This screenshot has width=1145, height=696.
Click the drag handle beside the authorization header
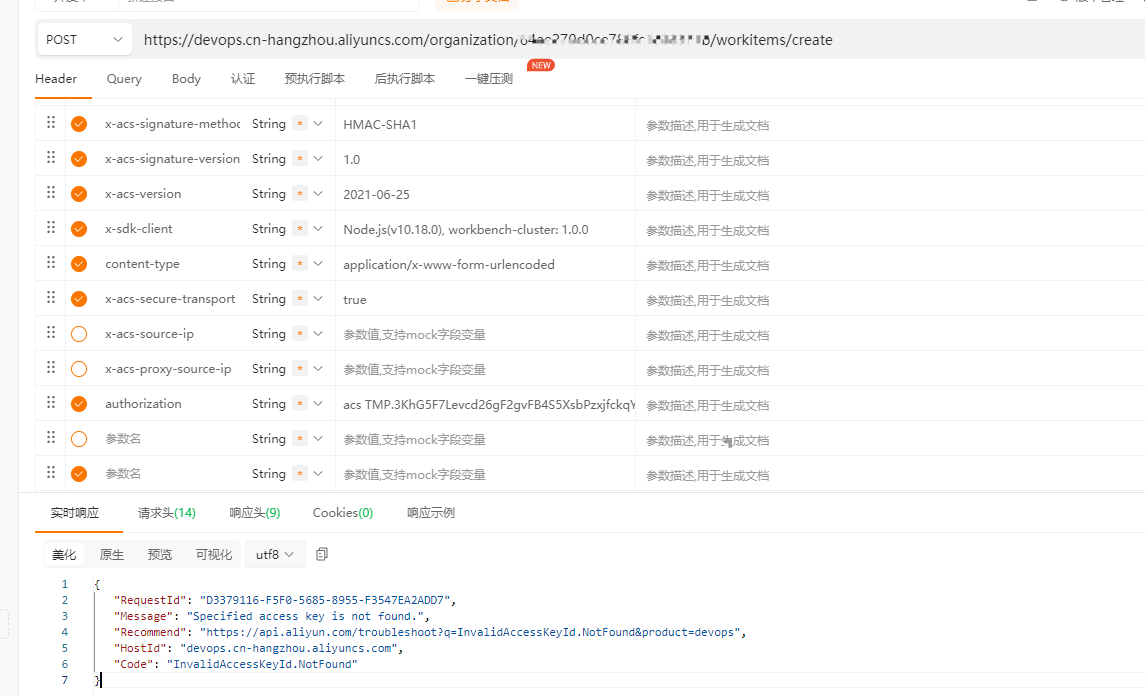pos(50,403)
